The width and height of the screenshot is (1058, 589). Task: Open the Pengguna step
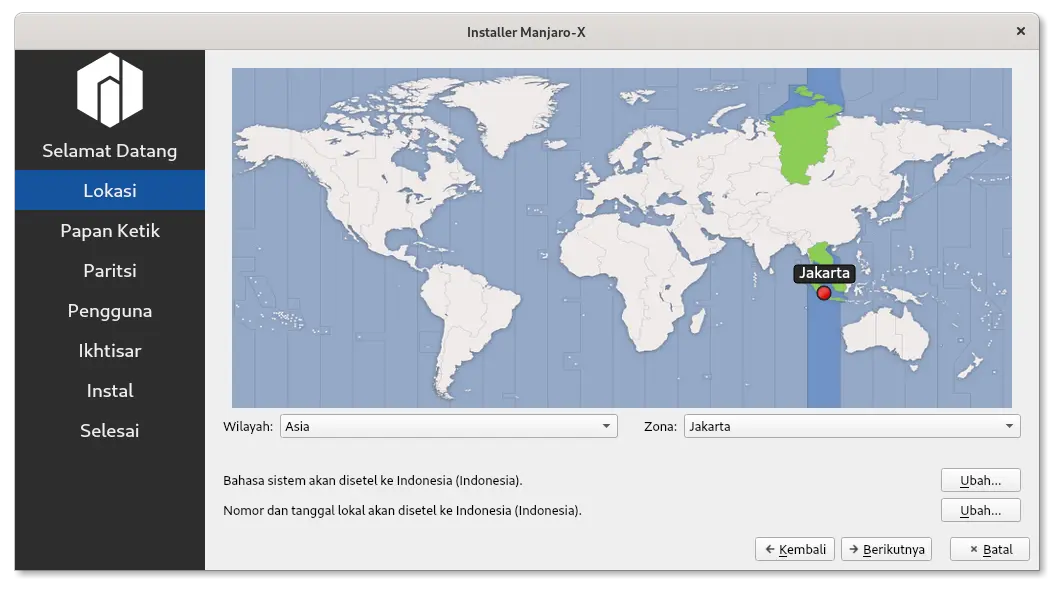tap(109, 310)
